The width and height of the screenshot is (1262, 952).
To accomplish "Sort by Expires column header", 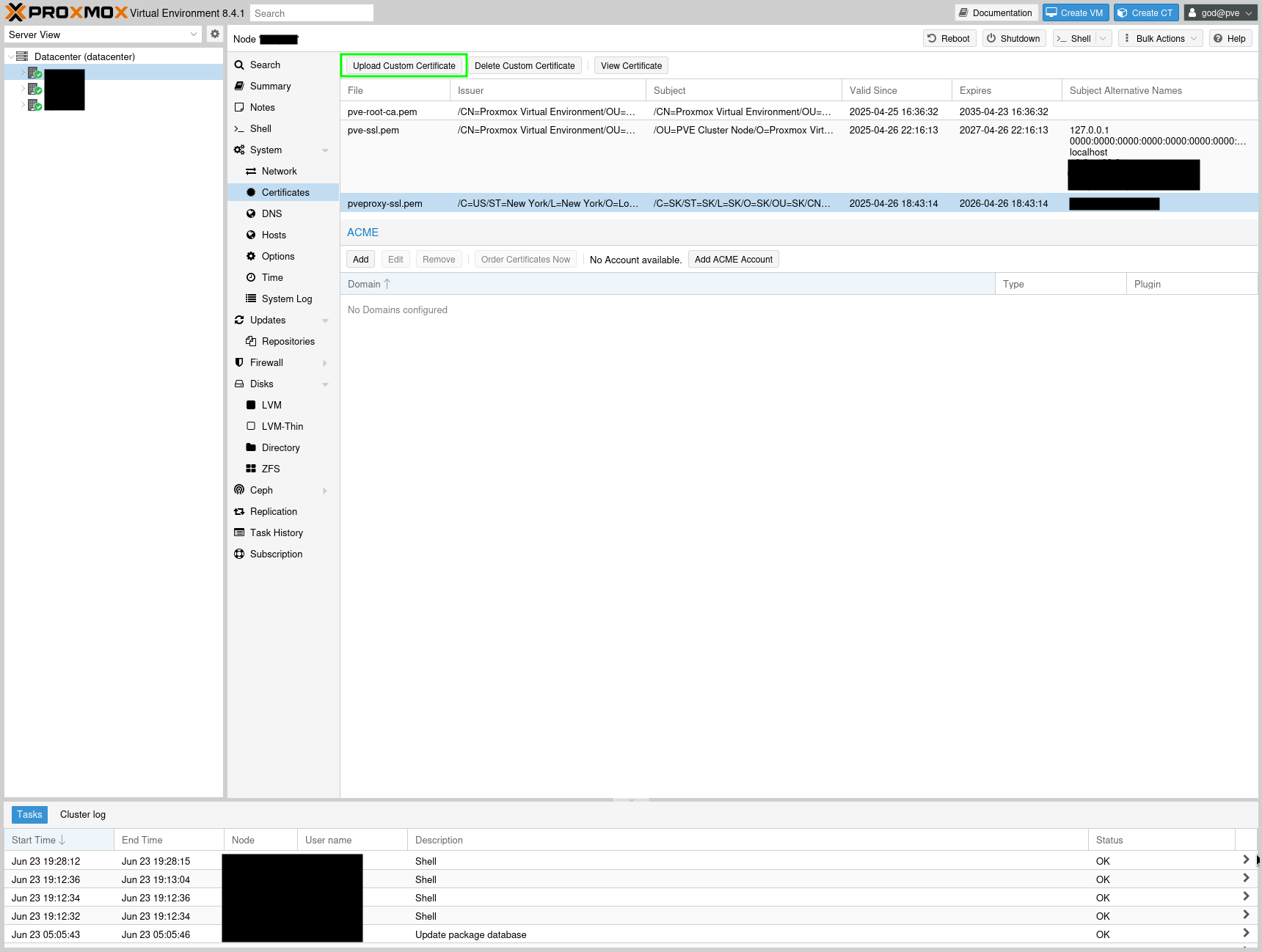I will tap(1007, 90).
